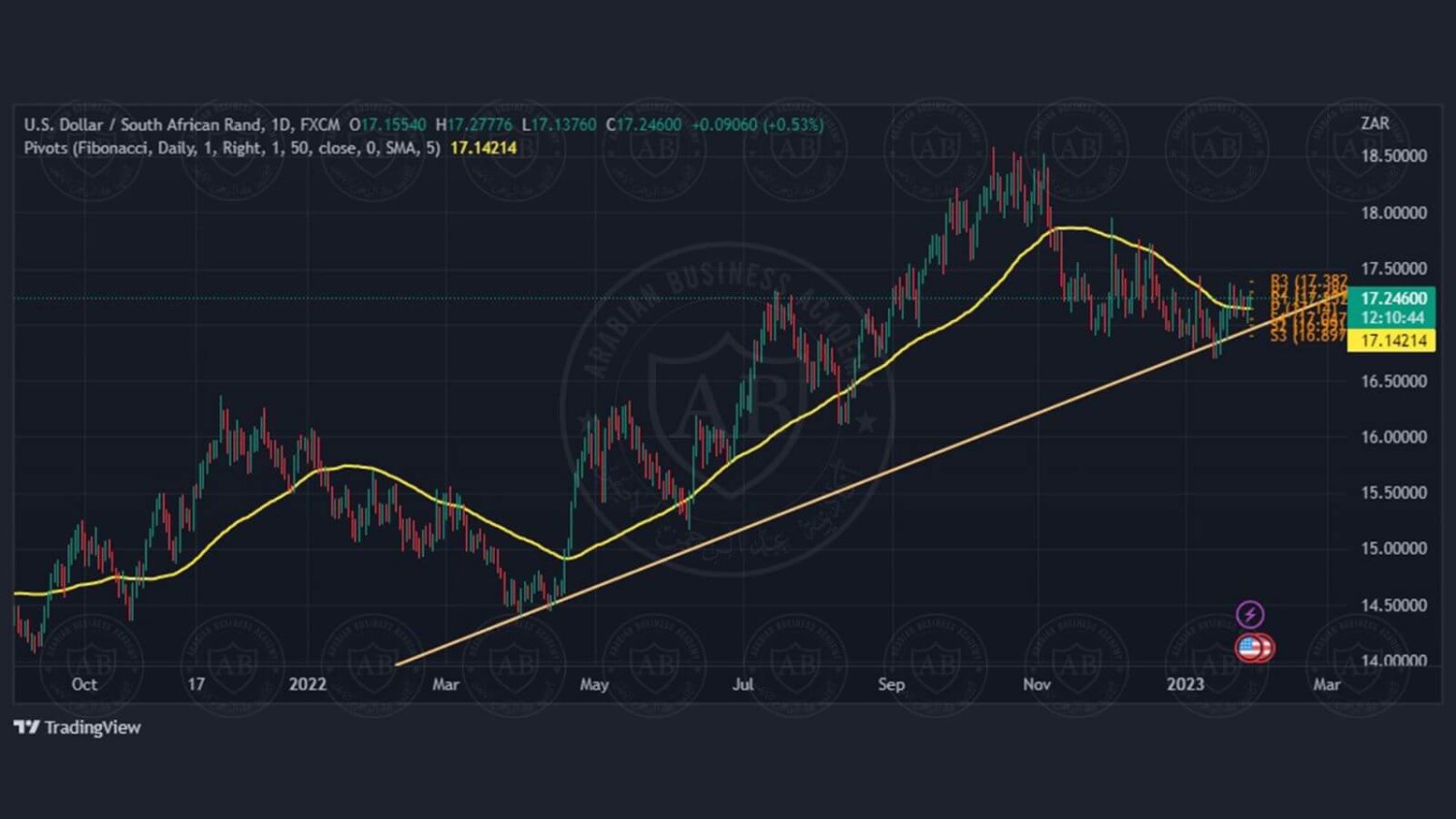Click the high value H17.27776

coord(474,124)
